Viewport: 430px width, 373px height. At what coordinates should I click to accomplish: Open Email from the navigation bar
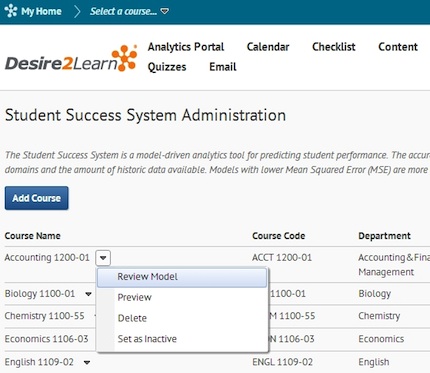[223, 67]
